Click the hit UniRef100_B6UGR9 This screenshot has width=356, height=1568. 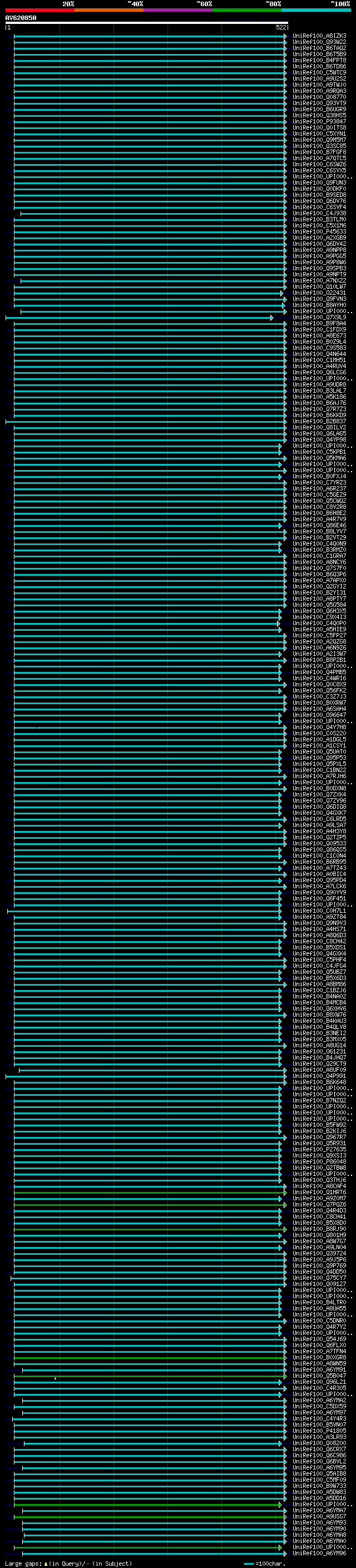(x=319, y=110)
